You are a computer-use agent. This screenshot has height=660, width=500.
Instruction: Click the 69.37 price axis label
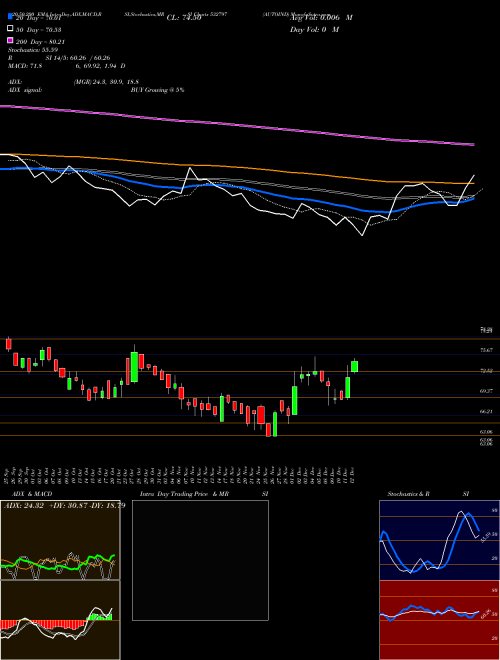coord(487,391)
